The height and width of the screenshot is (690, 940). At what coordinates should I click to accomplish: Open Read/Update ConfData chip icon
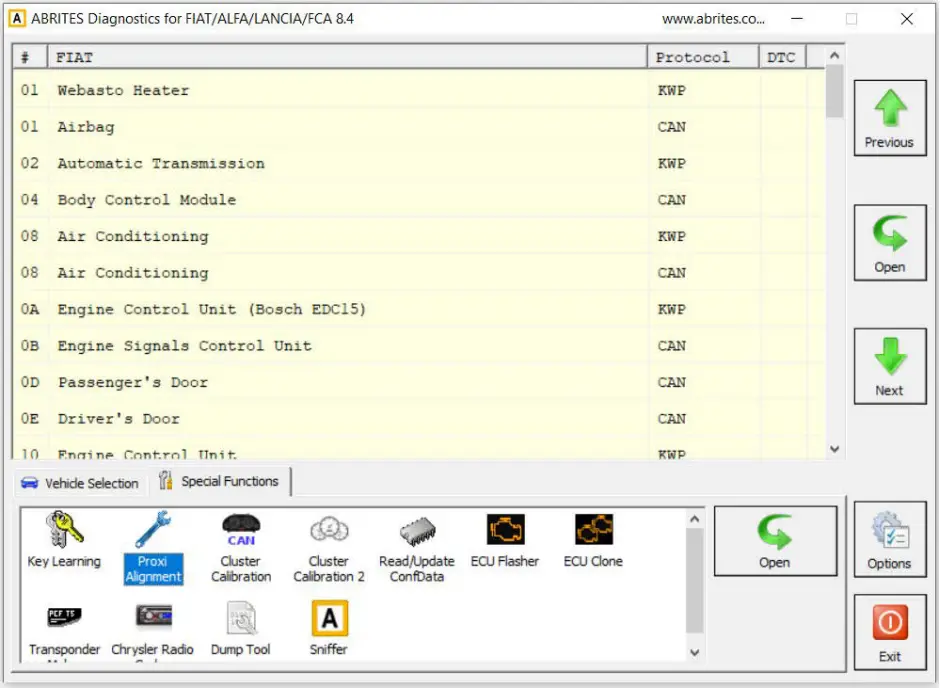(417, 532)
